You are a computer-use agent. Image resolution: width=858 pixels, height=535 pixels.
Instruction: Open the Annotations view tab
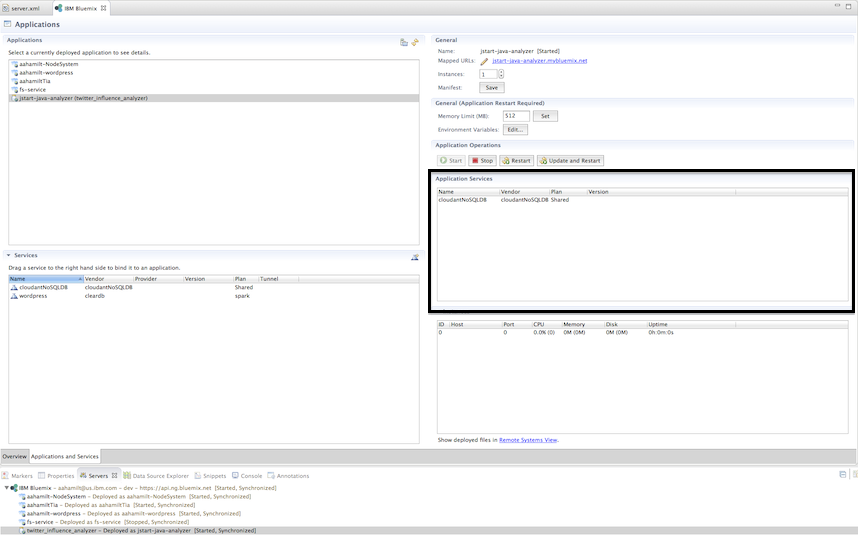click(x=288, y=475)
